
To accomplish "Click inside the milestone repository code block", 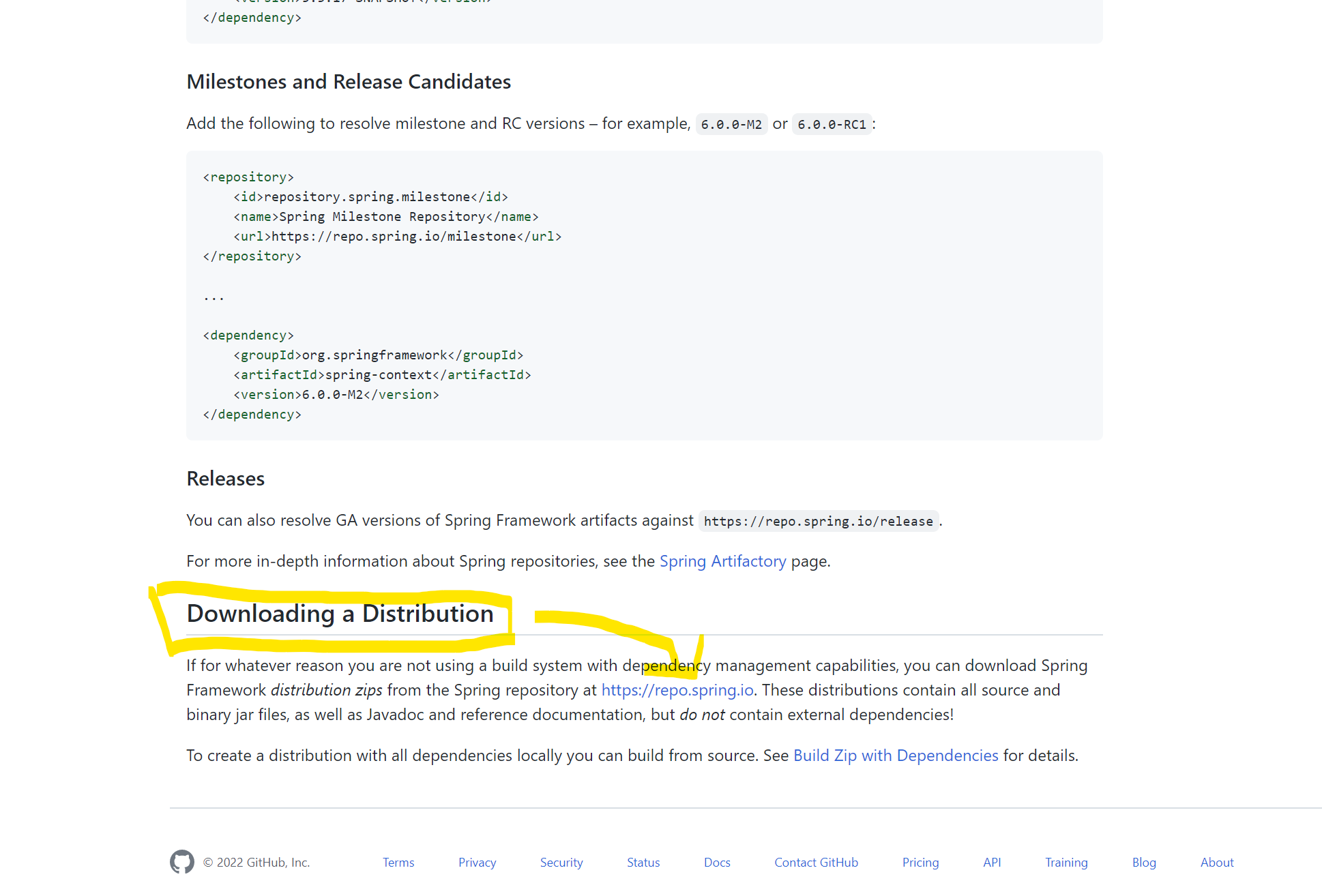I will tap(644, 295).
